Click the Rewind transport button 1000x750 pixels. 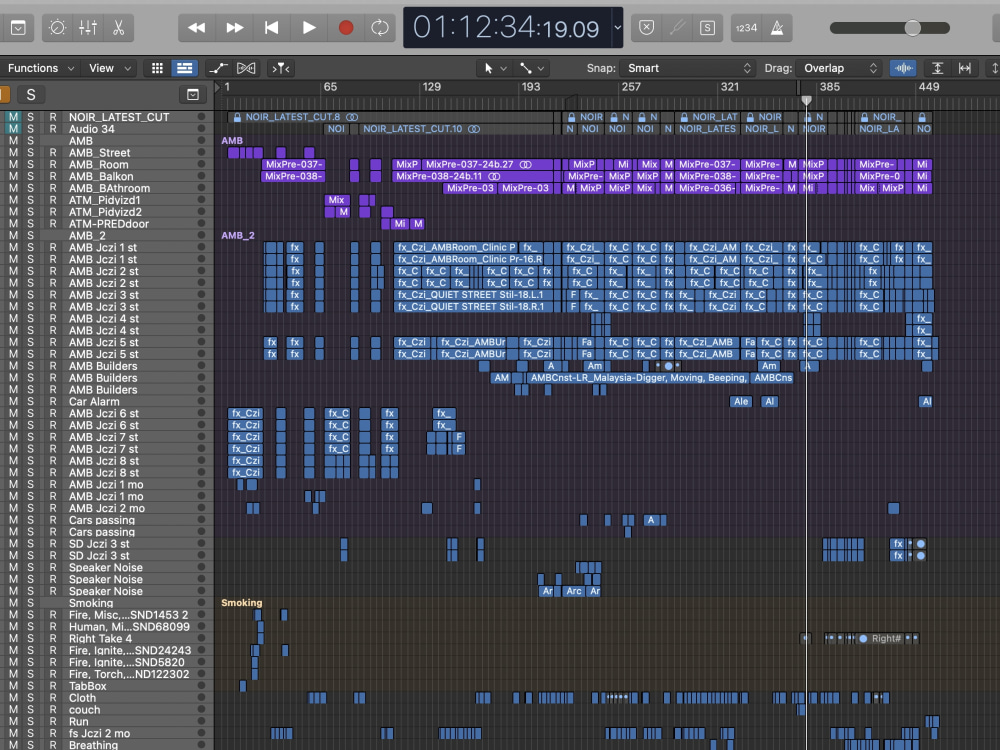[x=196, y=27]
